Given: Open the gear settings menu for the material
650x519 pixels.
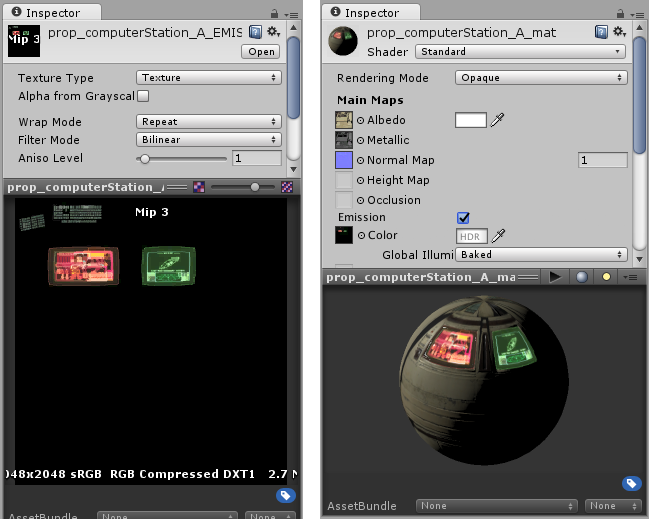Looking at the screenshot, I should click(621, 32).
